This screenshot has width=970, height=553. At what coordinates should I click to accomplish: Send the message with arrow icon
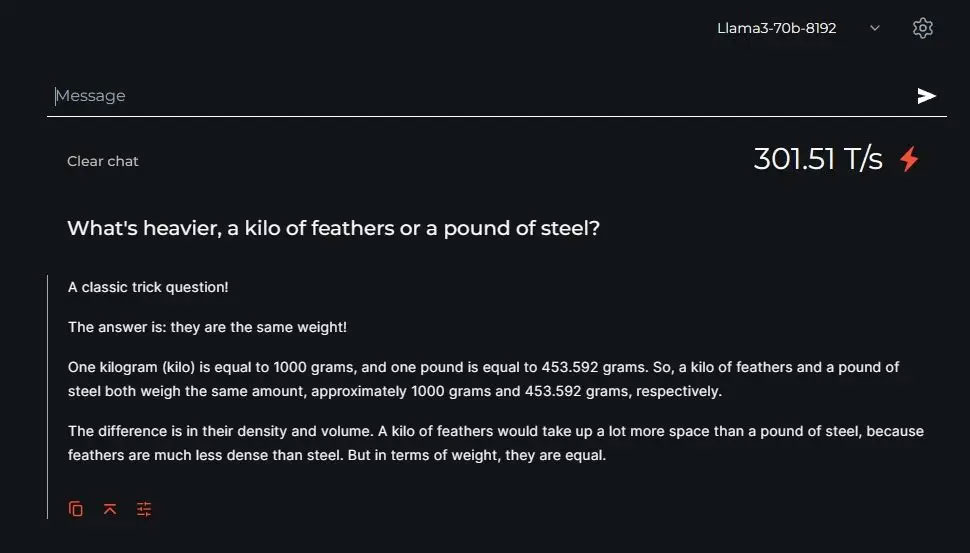pos(926,96)
